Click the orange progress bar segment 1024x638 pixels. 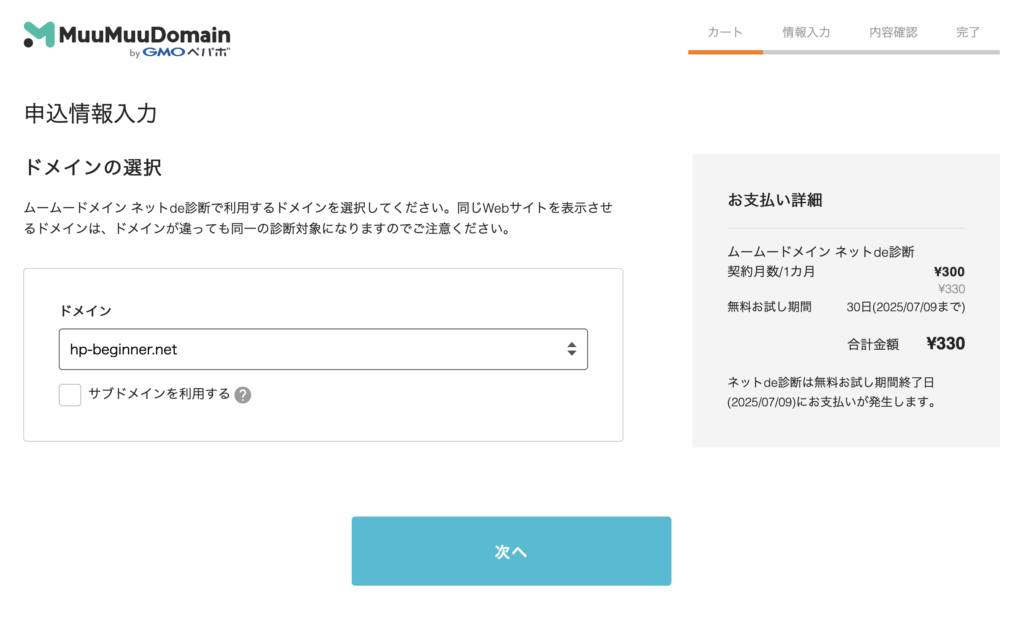click(725, 52)
